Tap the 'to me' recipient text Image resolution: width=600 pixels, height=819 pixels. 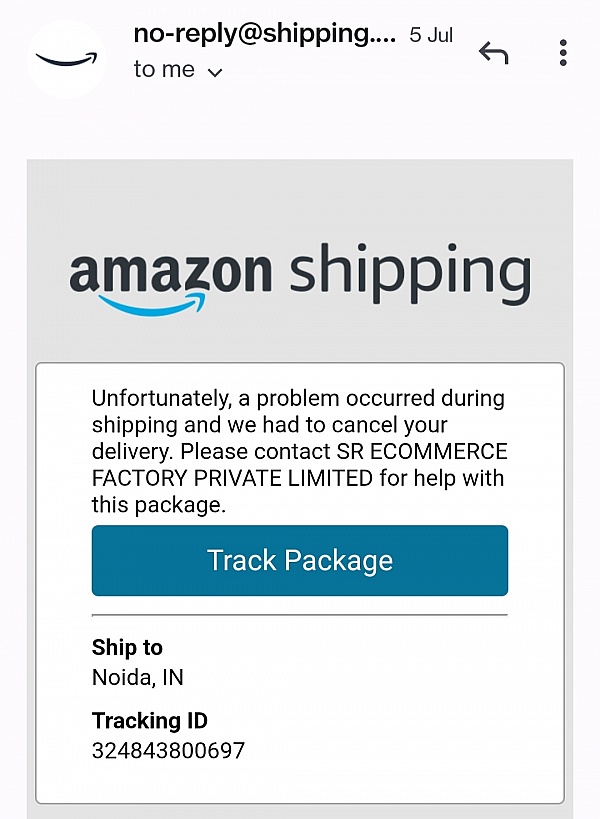pyautogui.click(x=165, y=71)
